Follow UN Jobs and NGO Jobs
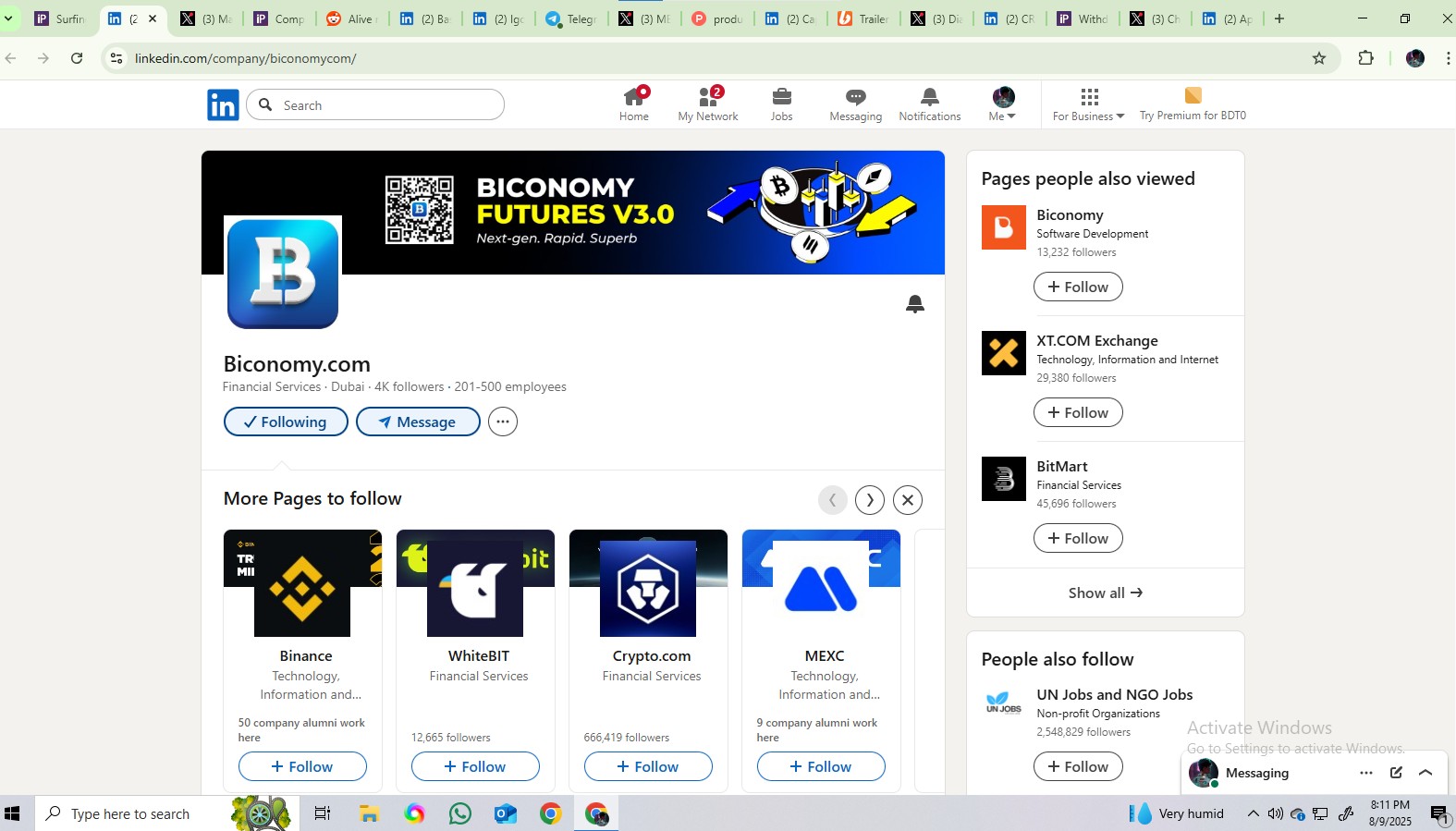1456x831 pixels. coord(1078,766)
